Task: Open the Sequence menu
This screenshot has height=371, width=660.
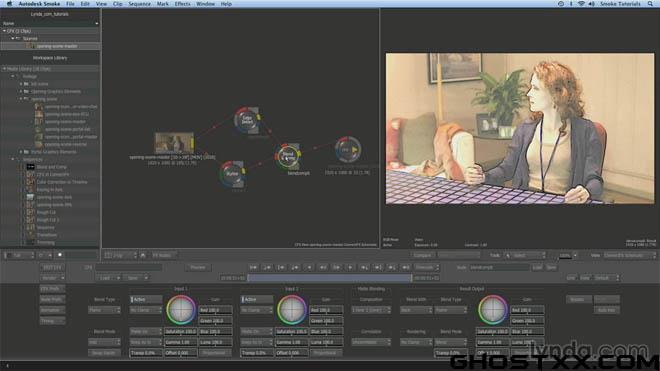Action: (139, 4)
